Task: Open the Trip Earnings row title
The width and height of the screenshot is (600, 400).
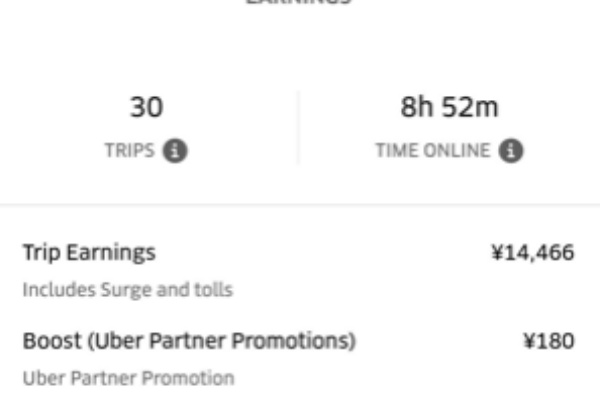Action: tap(89, 253)
